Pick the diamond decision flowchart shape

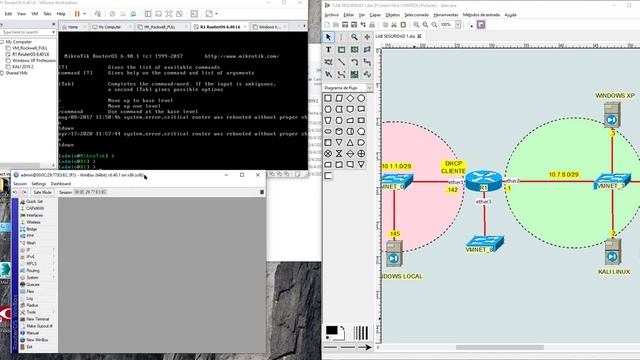[x=350, y=98]
